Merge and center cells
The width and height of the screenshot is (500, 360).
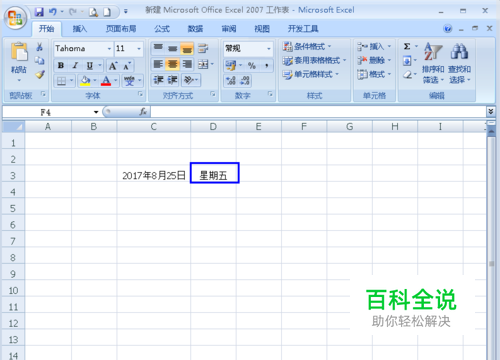point(203,64)
